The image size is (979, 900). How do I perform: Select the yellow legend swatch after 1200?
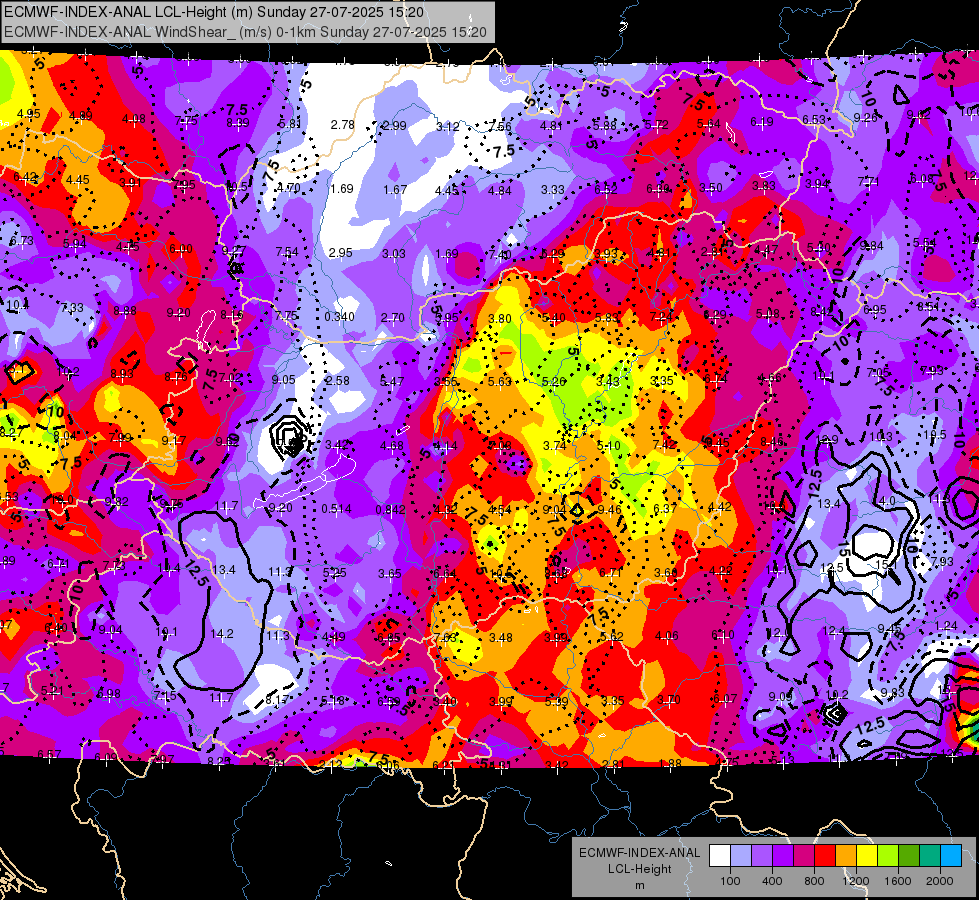[867, 856]
